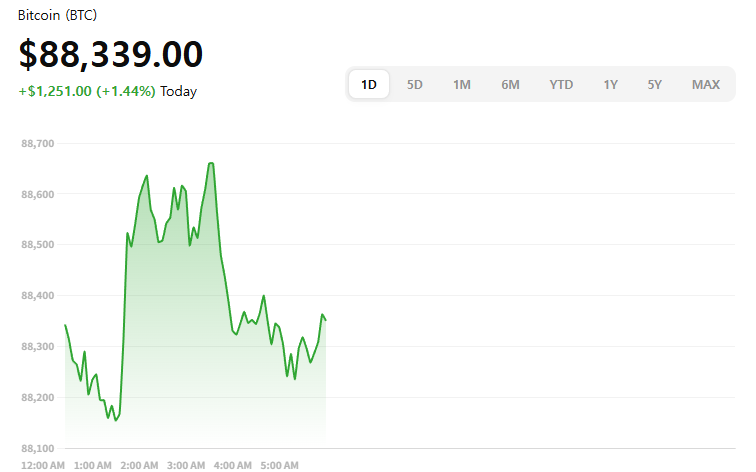Switch chart to 1Y view
Viewport: 756px width, 472px height.
click(x=610, y=85)
